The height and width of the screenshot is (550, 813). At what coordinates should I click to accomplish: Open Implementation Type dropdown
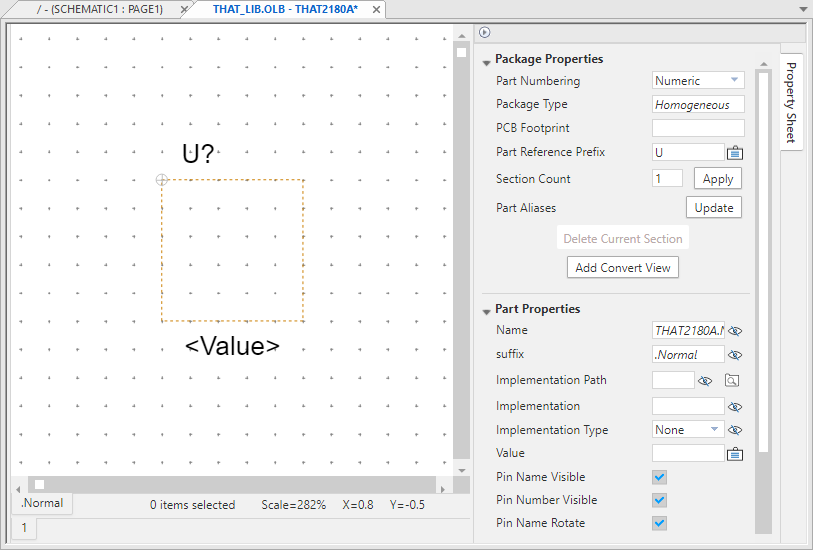pyautogui.click(x=687, y=430)
